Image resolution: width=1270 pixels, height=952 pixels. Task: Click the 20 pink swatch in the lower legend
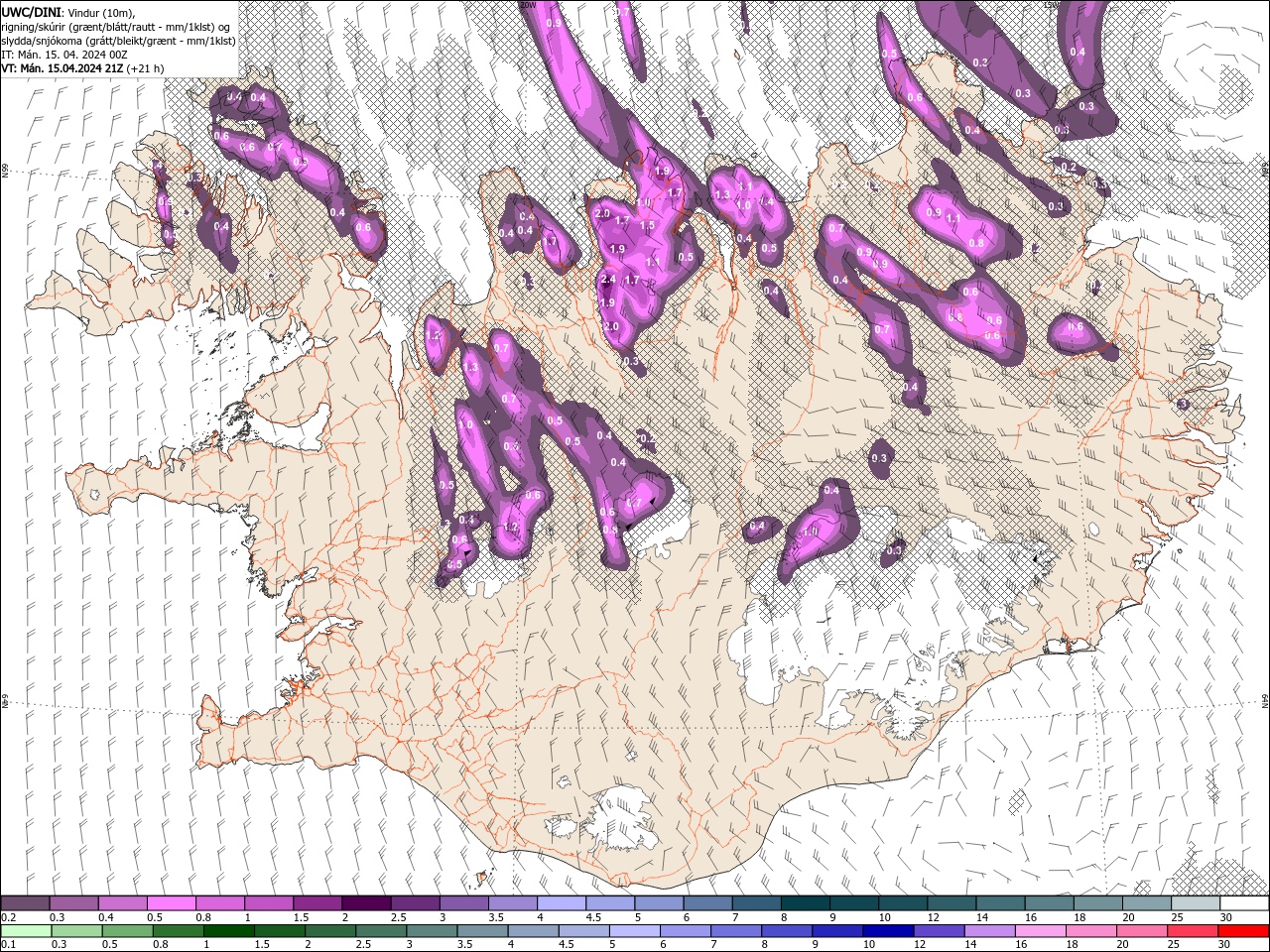tap(1142, 931)
